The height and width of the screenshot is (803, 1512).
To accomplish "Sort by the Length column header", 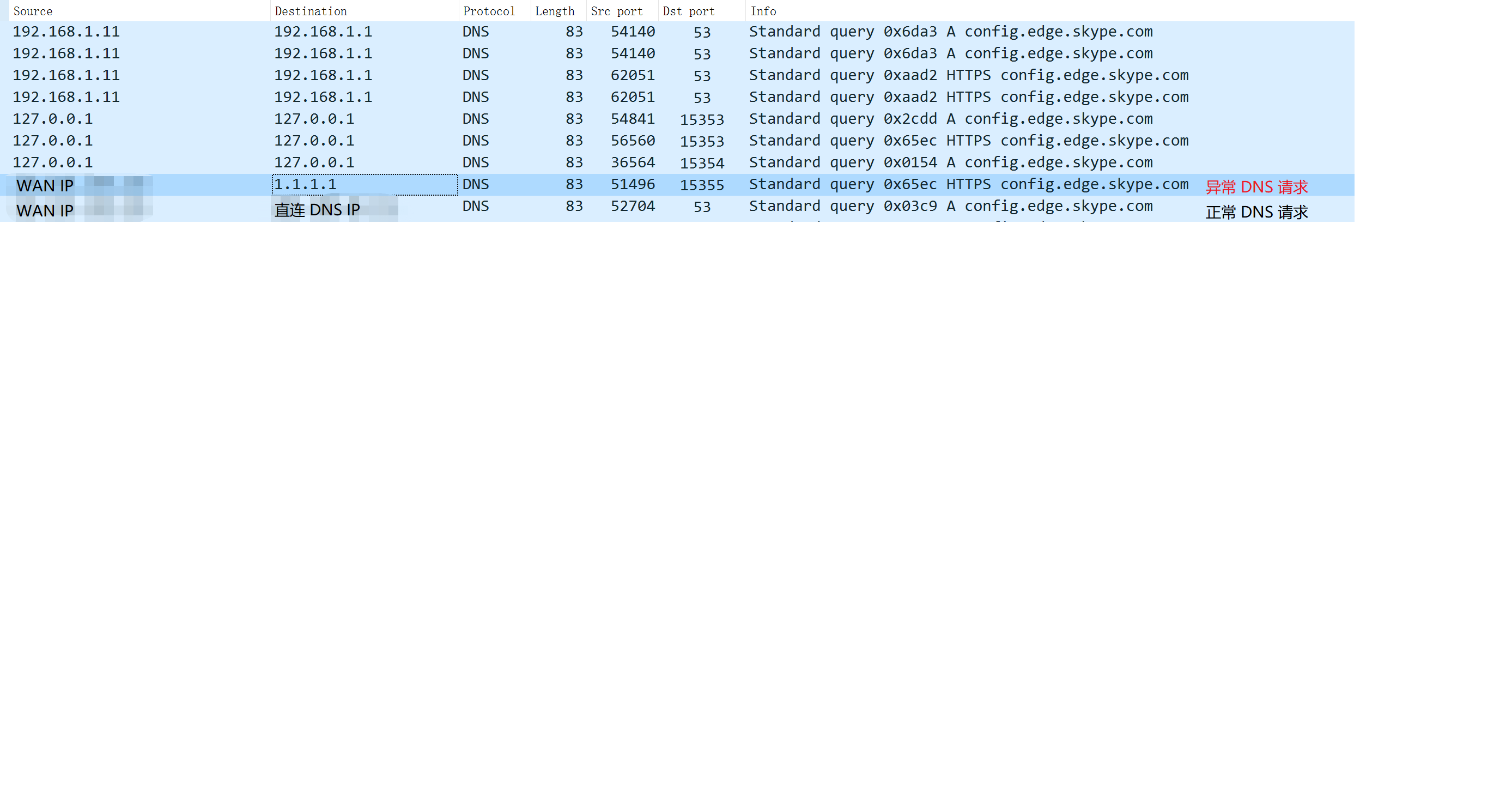I will pyautogui.click(x=554, y=10).
